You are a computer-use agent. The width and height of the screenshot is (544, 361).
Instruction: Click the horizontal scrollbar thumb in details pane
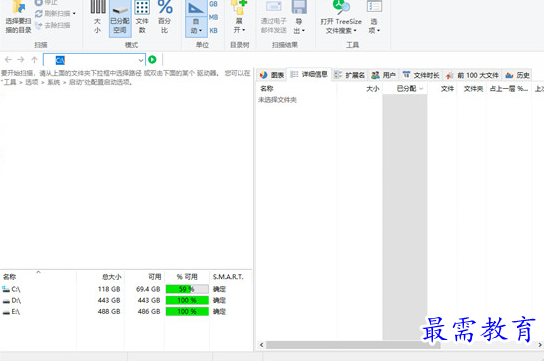353,345
